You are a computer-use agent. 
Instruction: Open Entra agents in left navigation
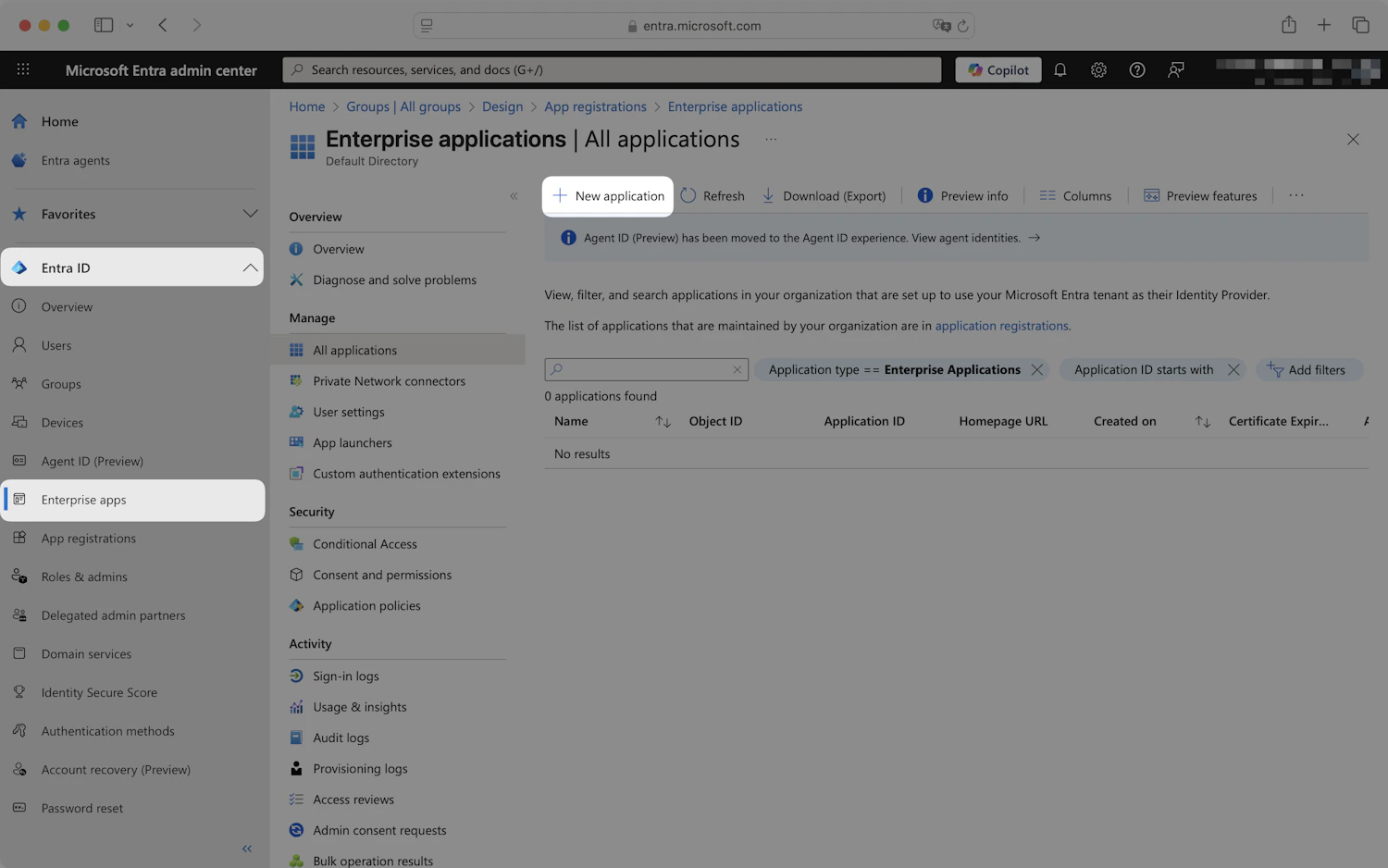(75, 160)
